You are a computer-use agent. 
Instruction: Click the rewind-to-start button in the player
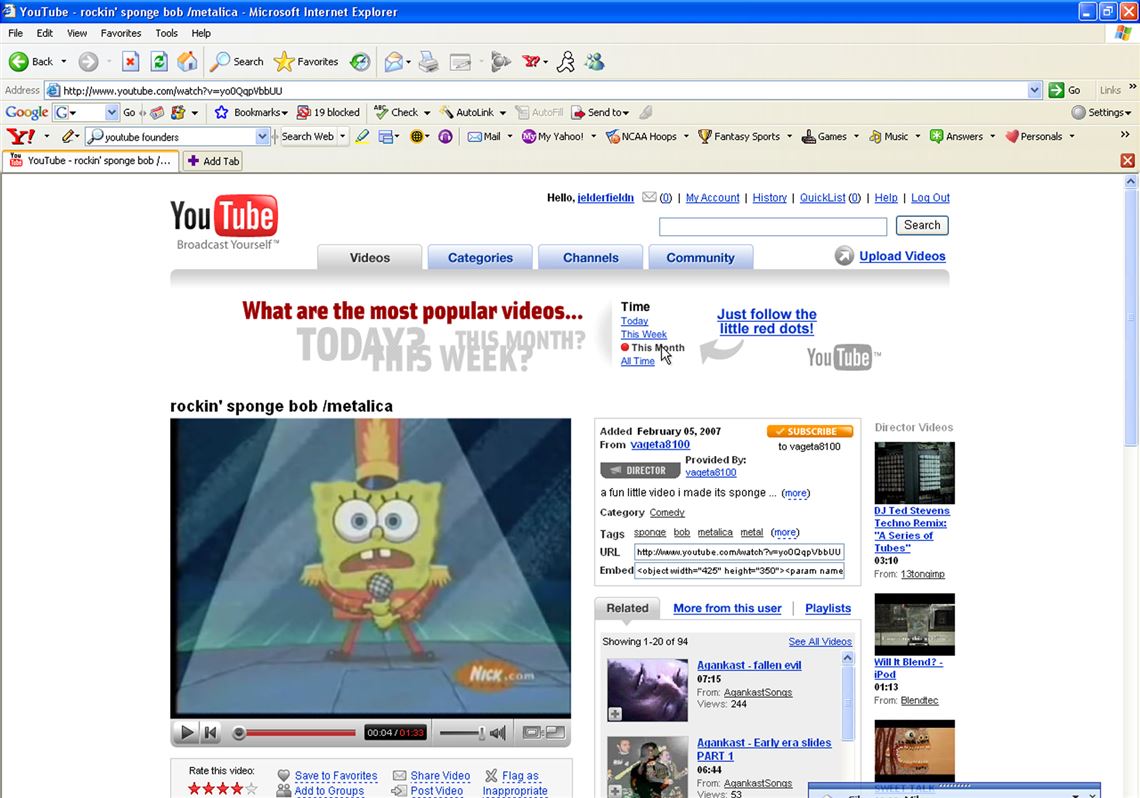click(x=211, y=733)
